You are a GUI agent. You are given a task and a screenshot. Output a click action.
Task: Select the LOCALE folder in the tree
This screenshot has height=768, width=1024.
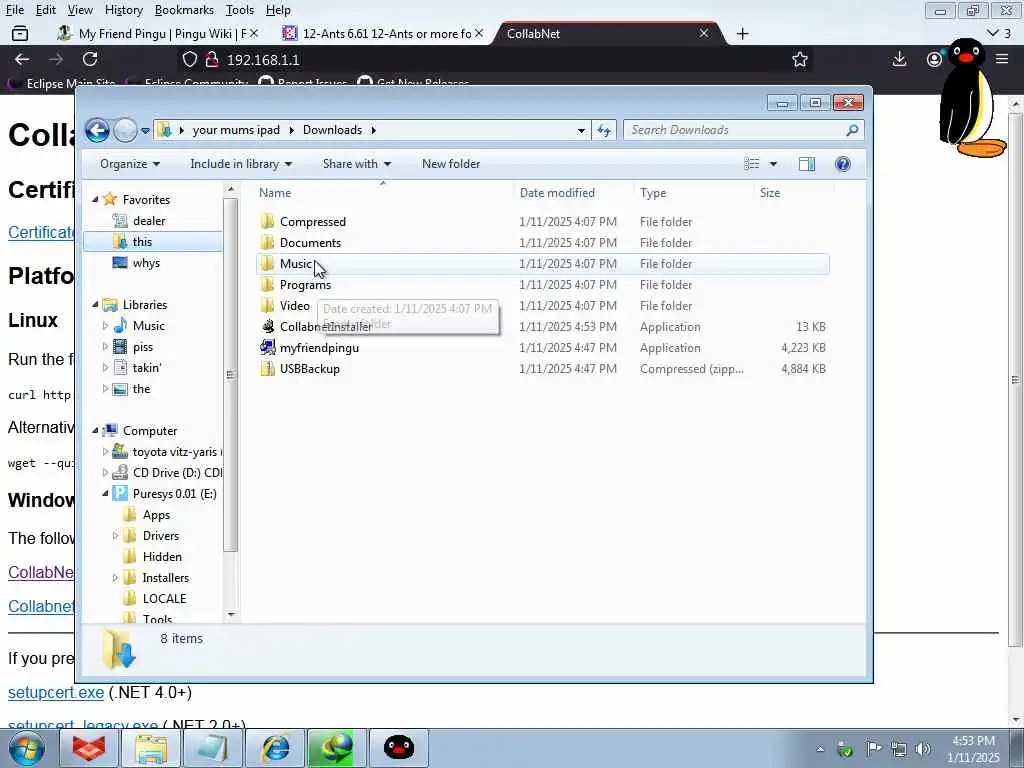point(164,598)
